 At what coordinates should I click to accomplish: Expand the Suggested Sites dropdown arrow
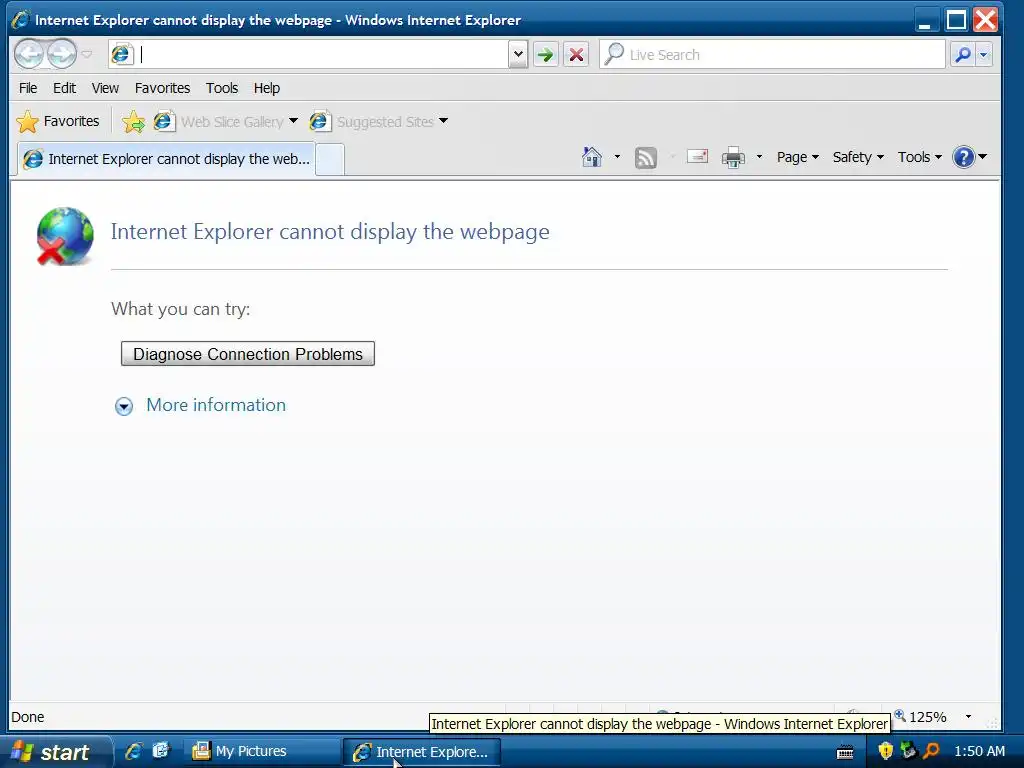[444, 121]
